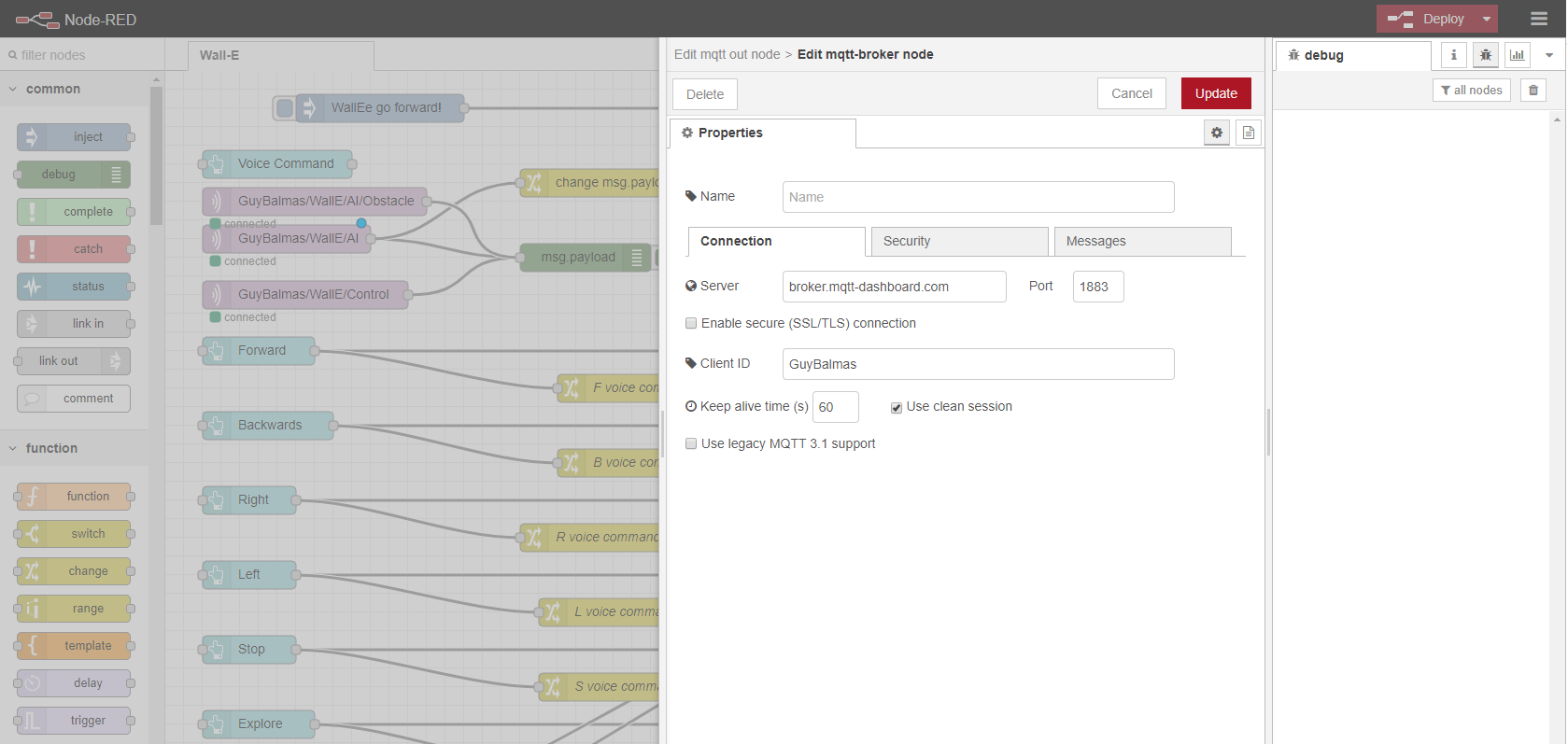
Task: Switch to the Connection tab
Action: tap(777, 241)
